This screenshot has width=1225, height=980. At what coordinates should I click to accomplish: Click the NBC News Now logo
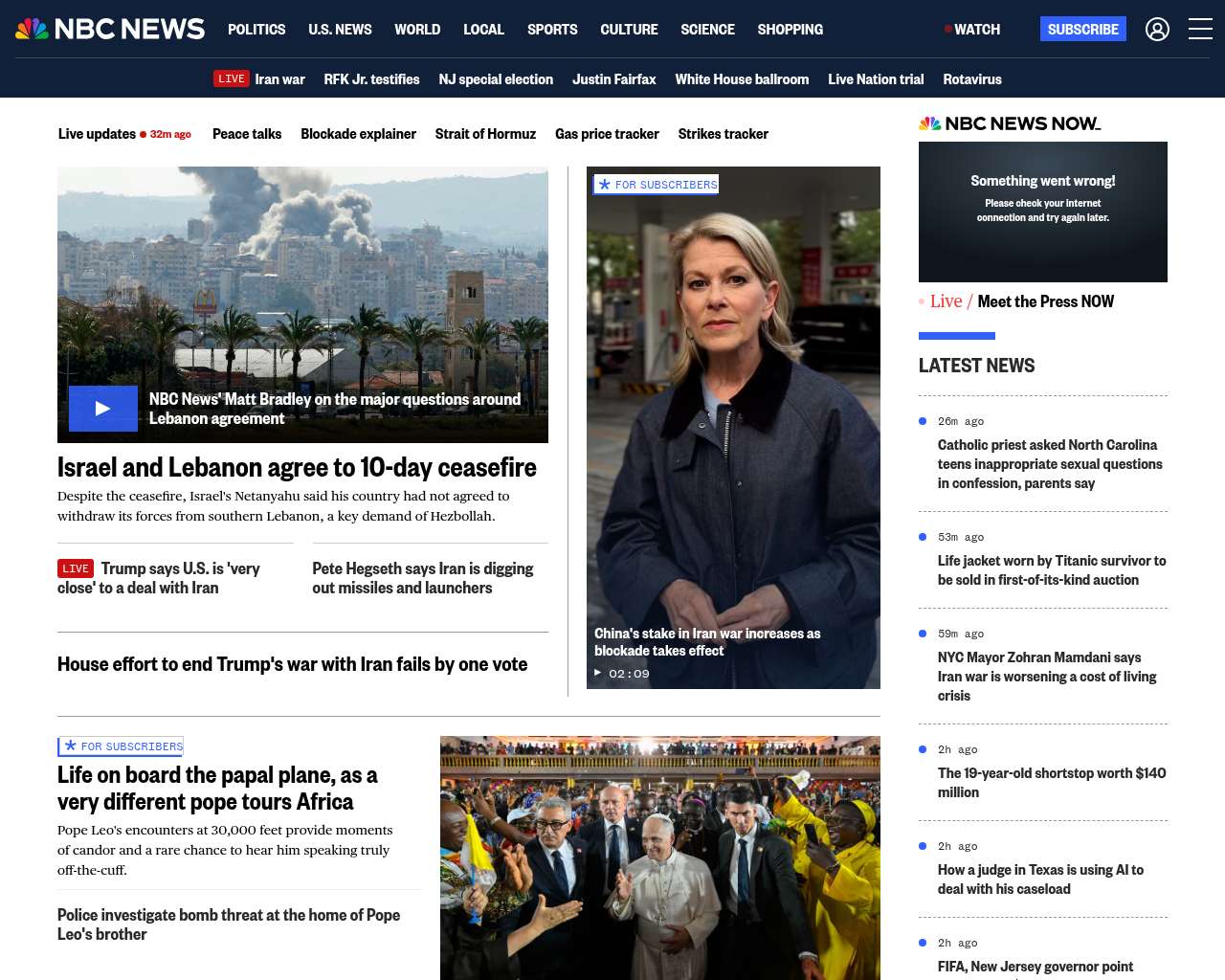(x=1010, y=123)
